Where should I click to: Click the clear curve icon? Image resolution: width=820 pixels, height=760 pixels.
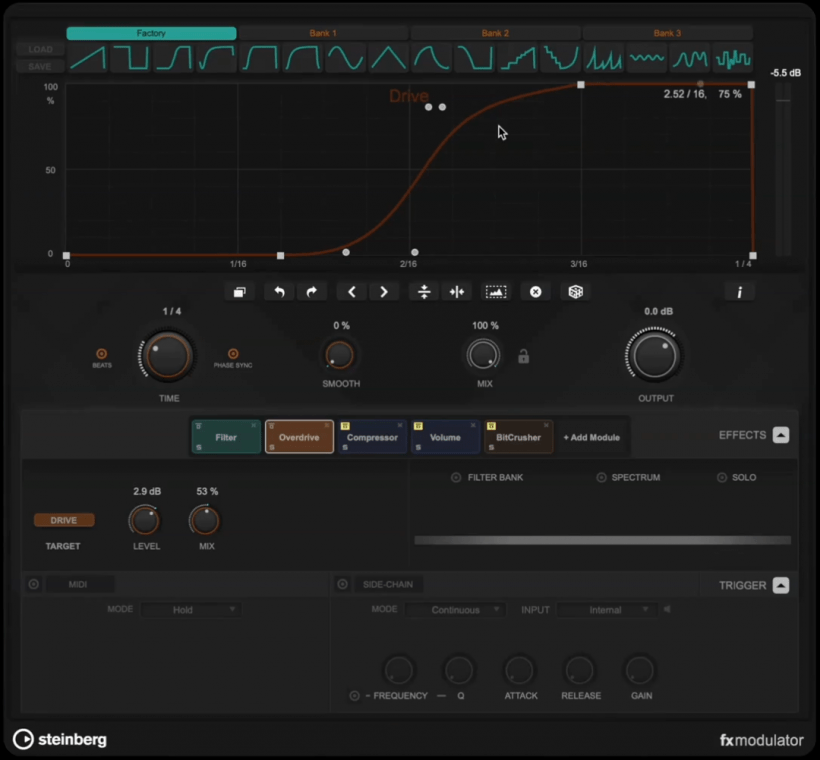click(x=535, y=291)
